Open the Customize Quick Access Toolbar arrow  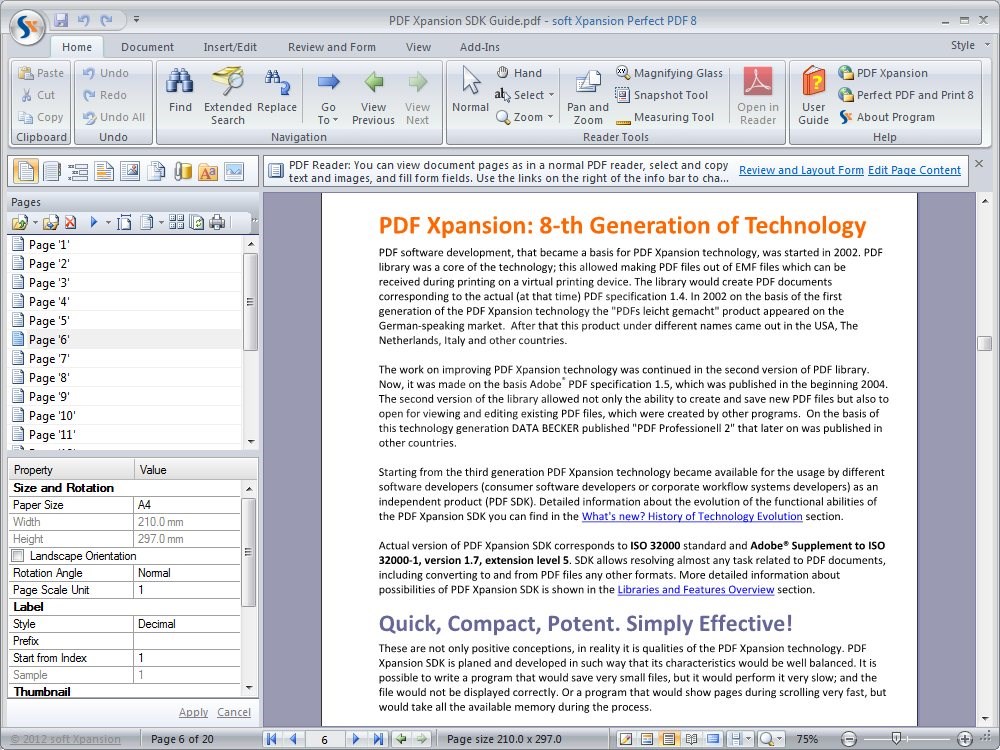(x=136, y=20)
